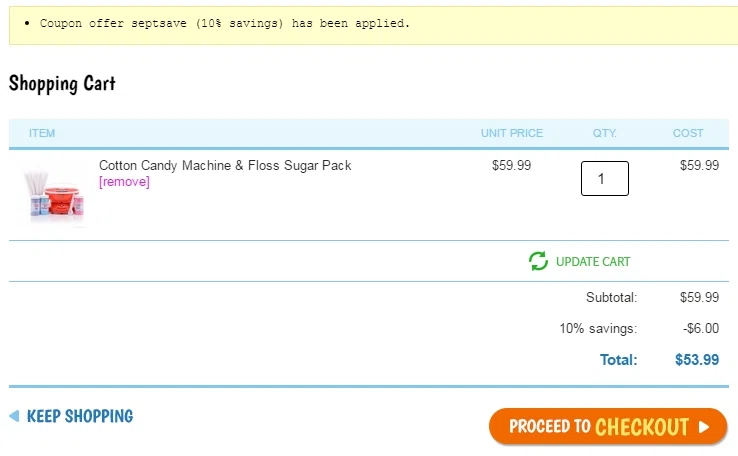Viewport: 738px width, 456px height.
Task: Click the quantity input field showing 1
Action: pyautogui.click(x=604, y=179)
